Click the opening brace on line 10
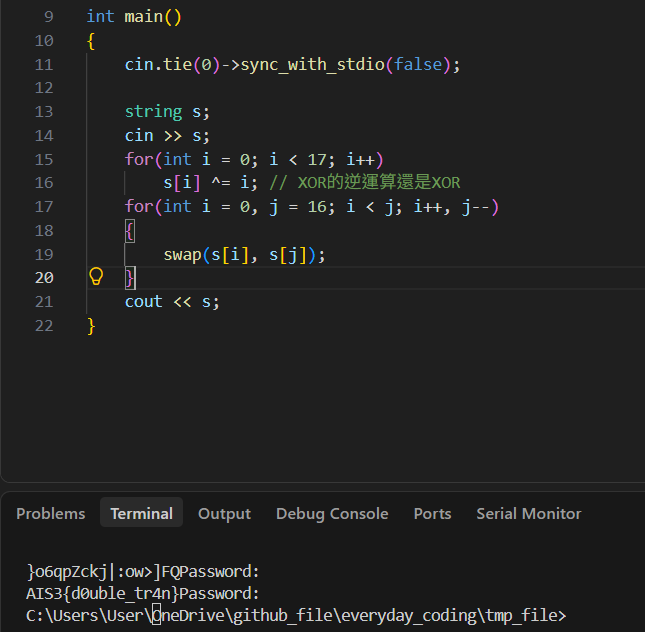 pos(91,41)
